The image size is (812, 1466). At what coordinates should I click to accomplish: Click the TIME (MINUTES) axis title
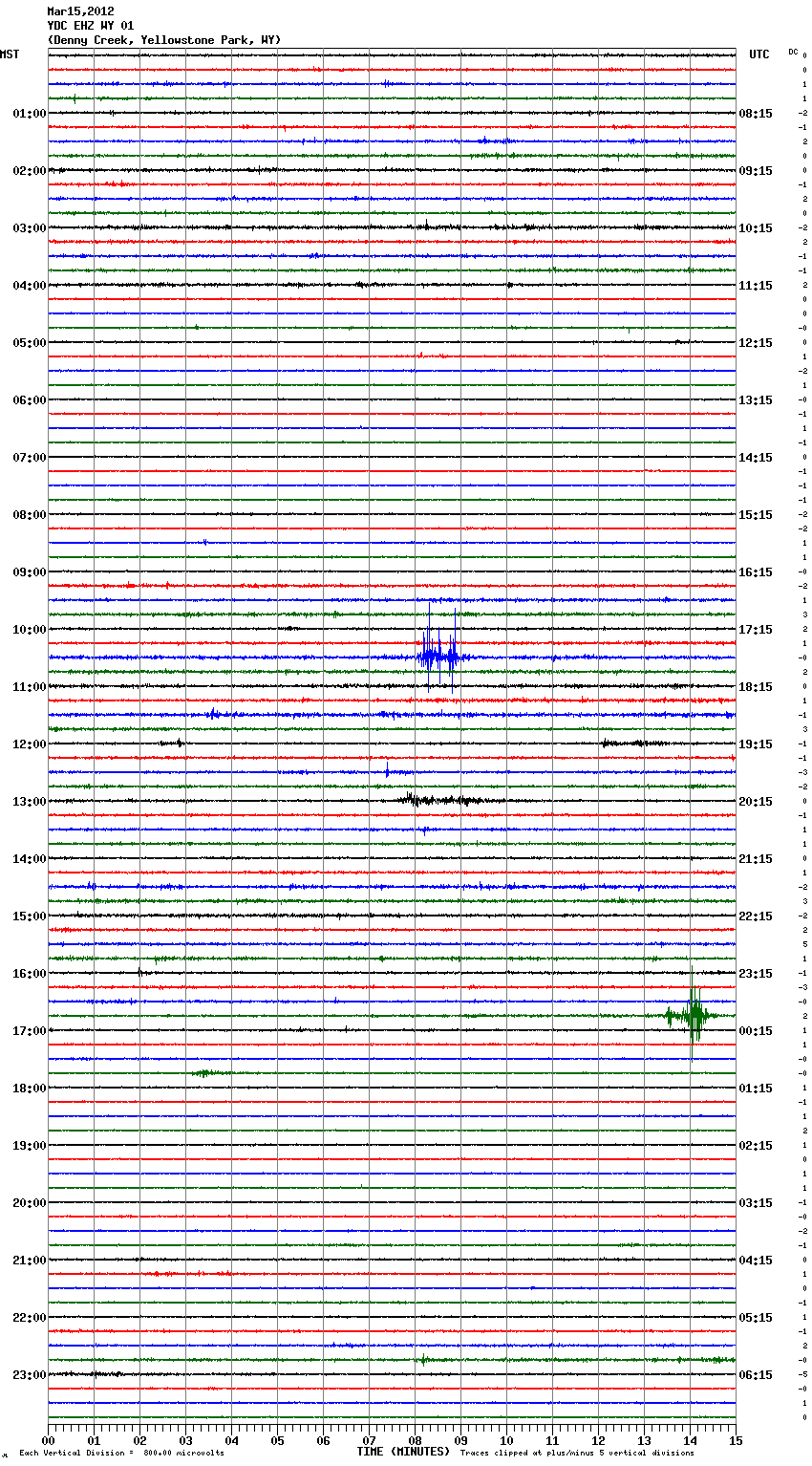pyautogui.click(x=403, y=1452)
